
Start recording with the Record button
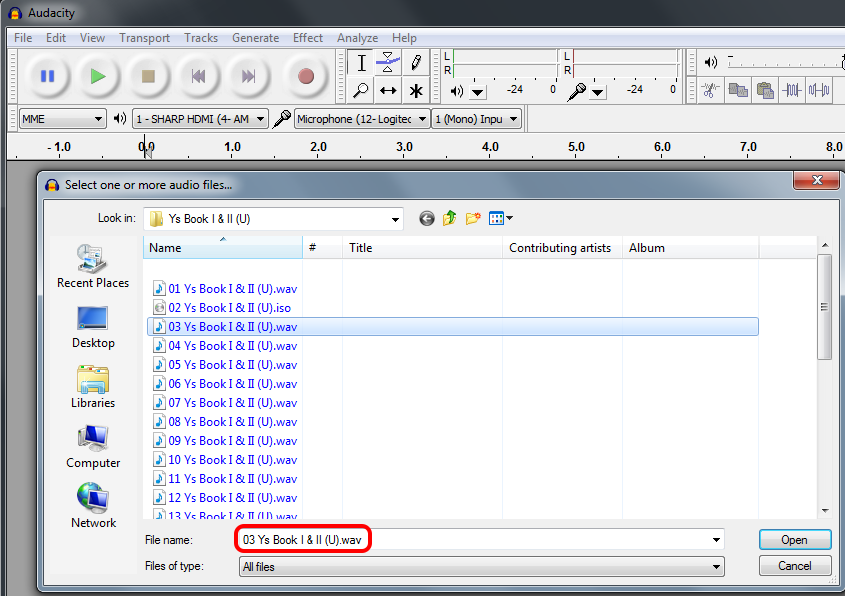pyautogui.click(x=306, y=76)
